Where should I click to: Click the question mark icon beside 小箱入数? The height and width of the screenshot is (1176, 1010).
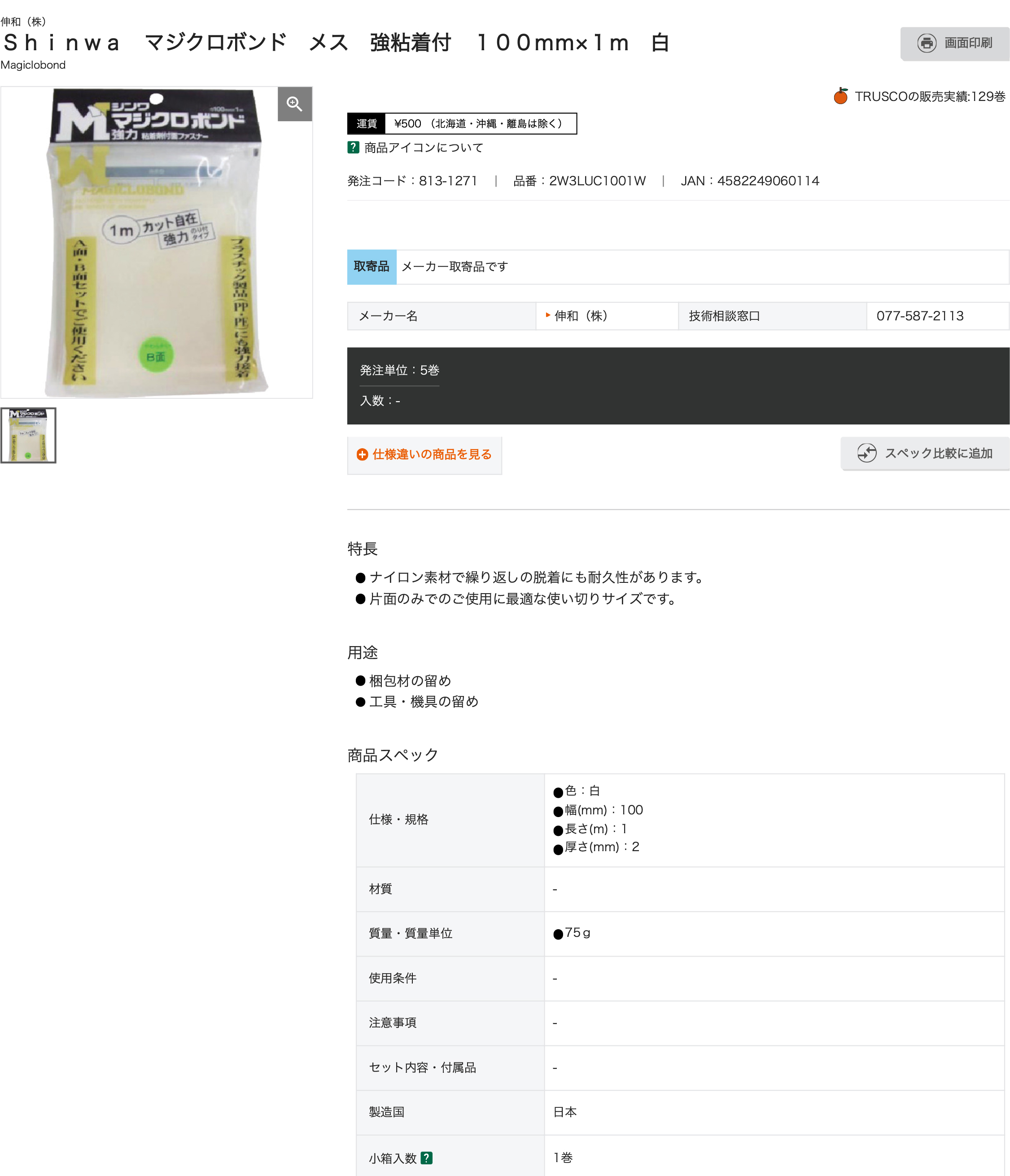[x=427, y=1158]
